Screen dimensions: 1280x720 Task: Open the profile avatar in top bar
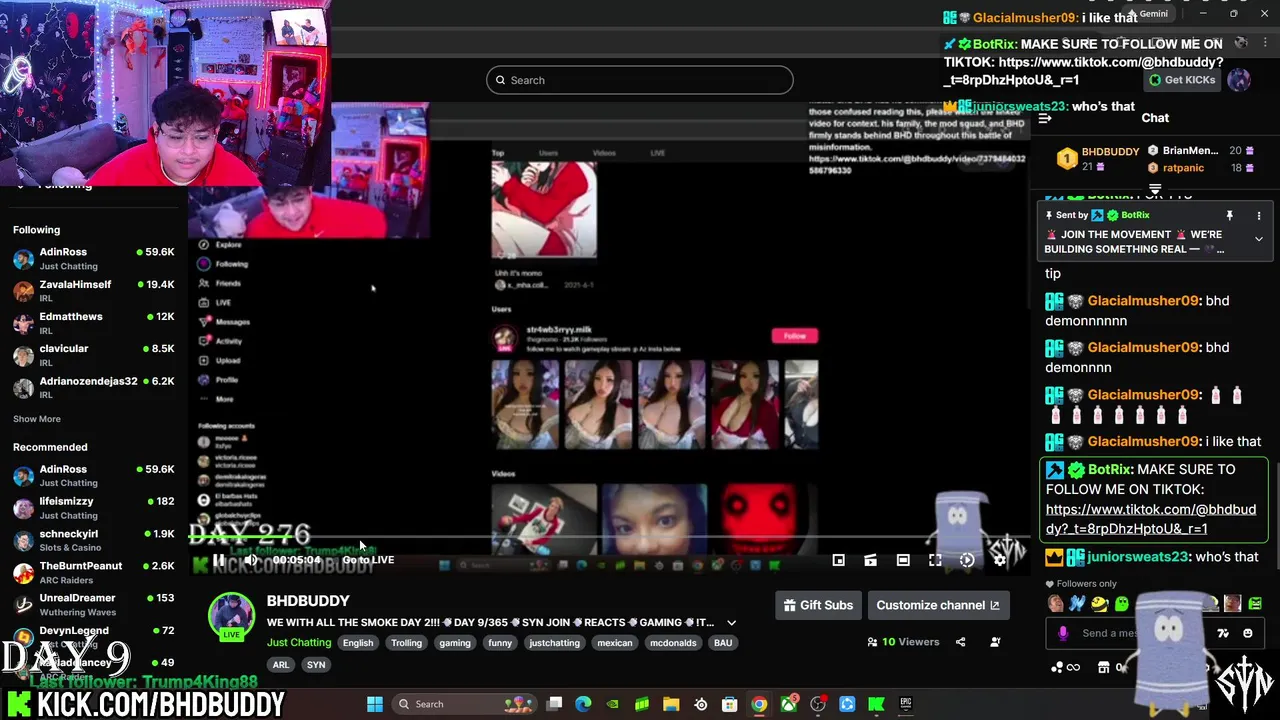pos(1239,80)
